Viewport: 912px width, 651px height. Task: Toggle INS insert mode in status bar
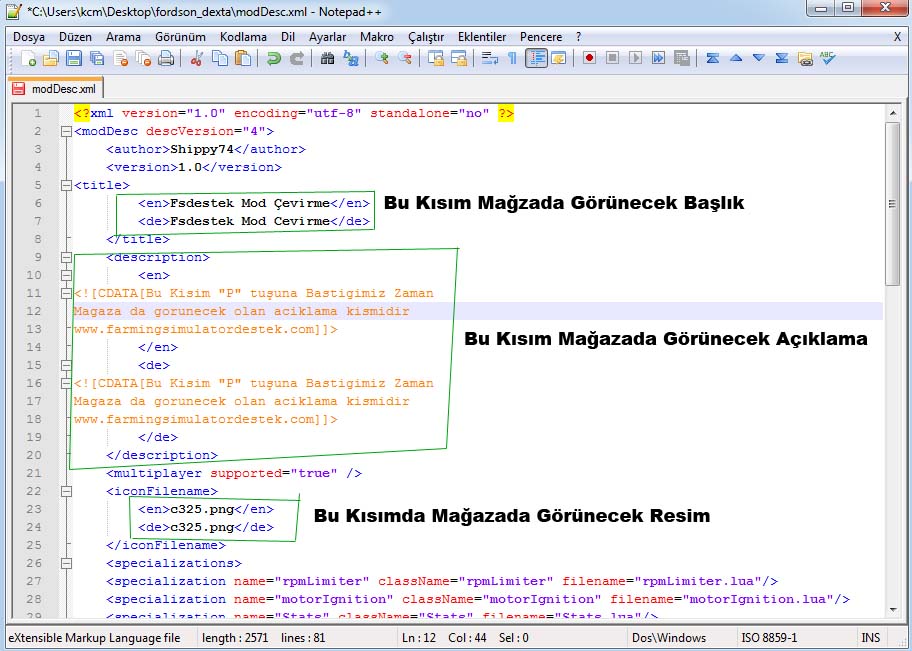[871, 637]
